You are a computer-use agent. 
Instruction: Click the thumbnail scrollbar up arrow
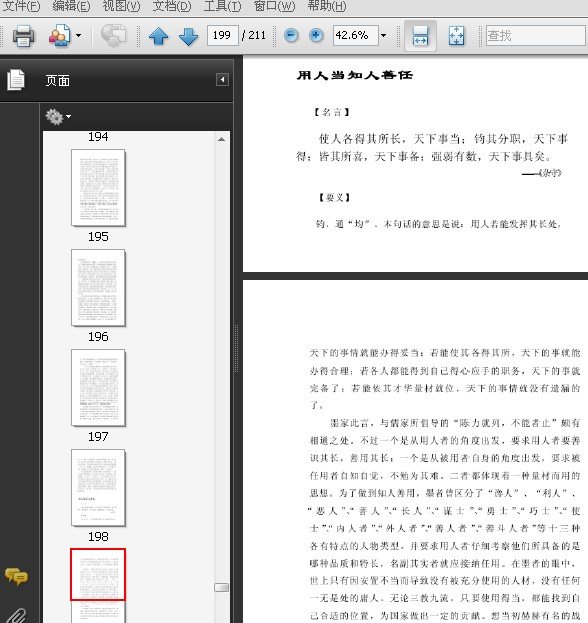221,139
